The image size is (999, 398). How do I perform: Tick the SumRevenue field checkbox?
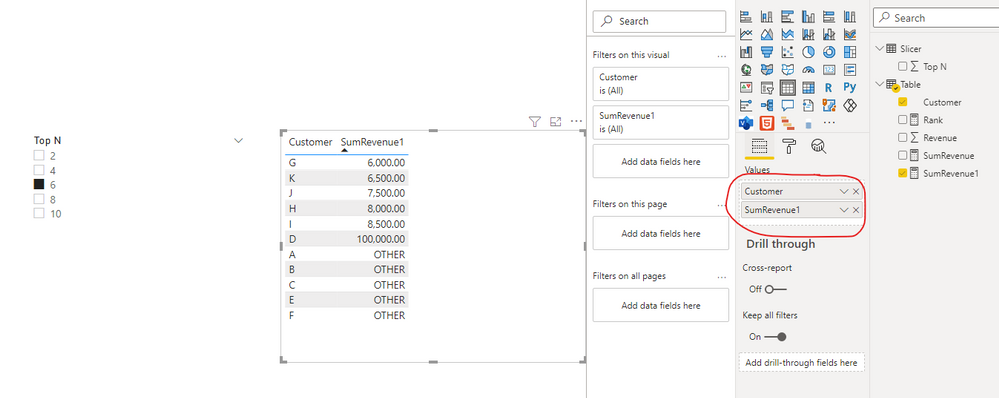(902, 155)
